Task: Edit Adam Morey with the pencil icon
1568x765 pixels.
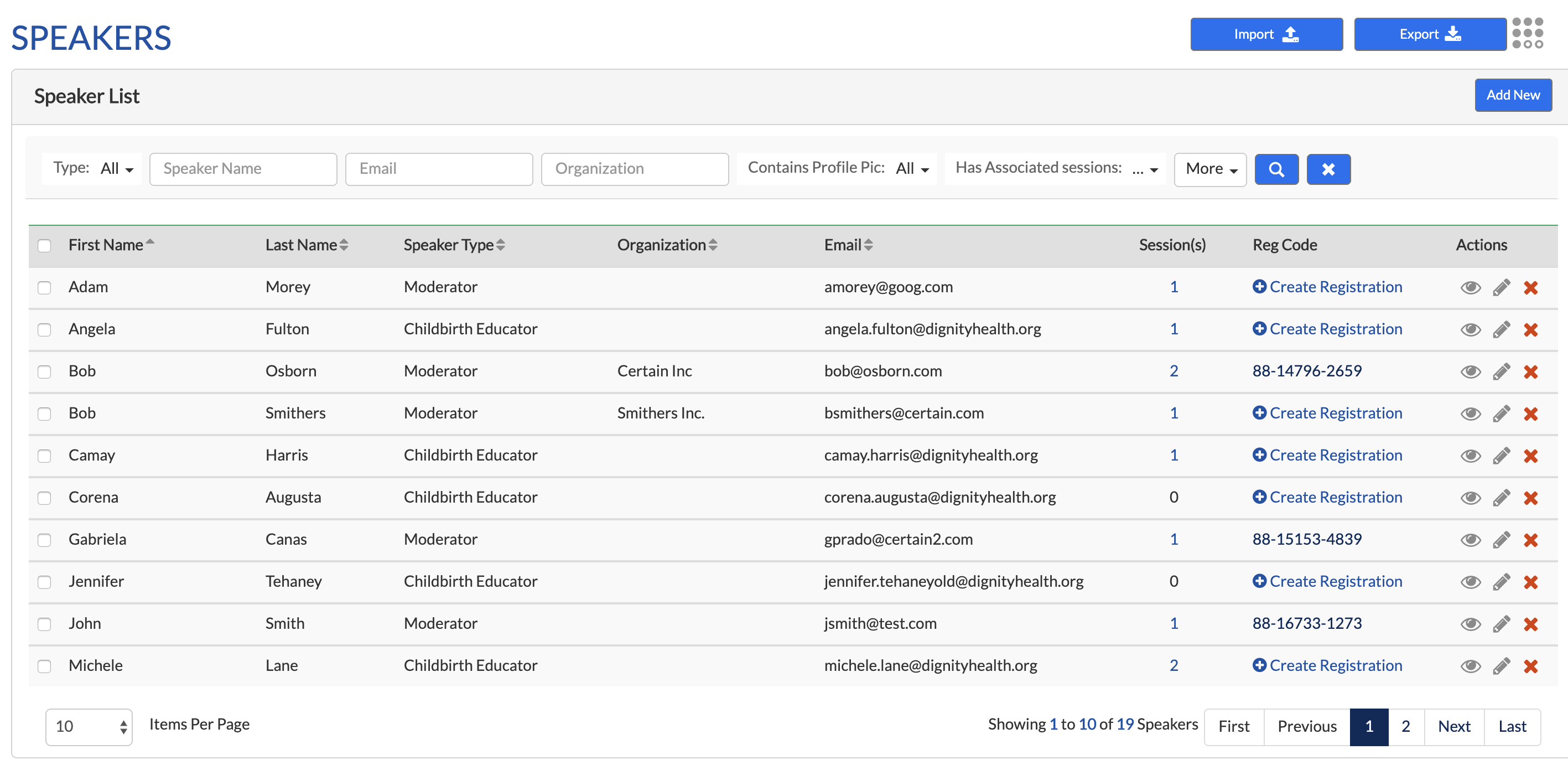Action: [x=1502, y=287]
